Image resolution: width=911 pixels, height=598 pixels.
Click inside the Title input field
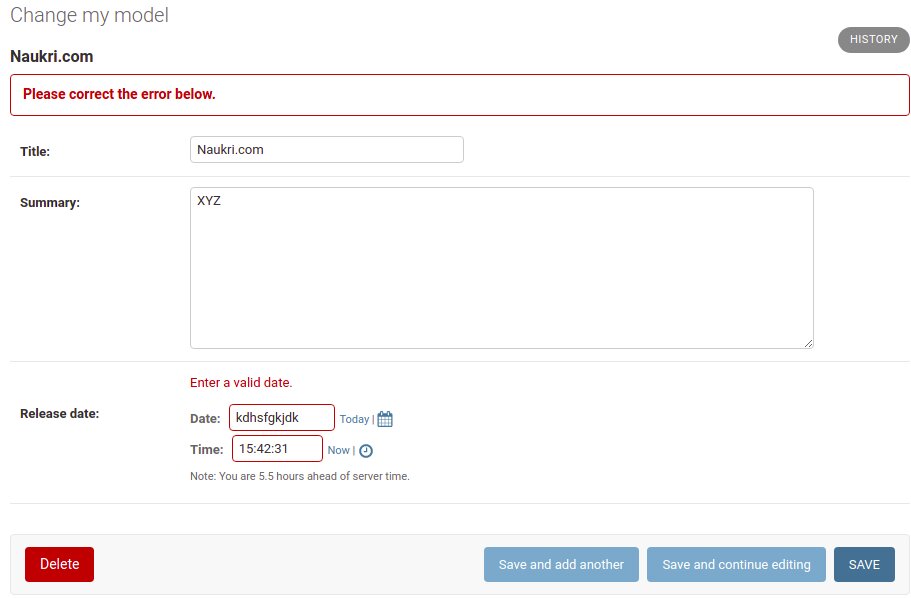click(x=326, y=149)
